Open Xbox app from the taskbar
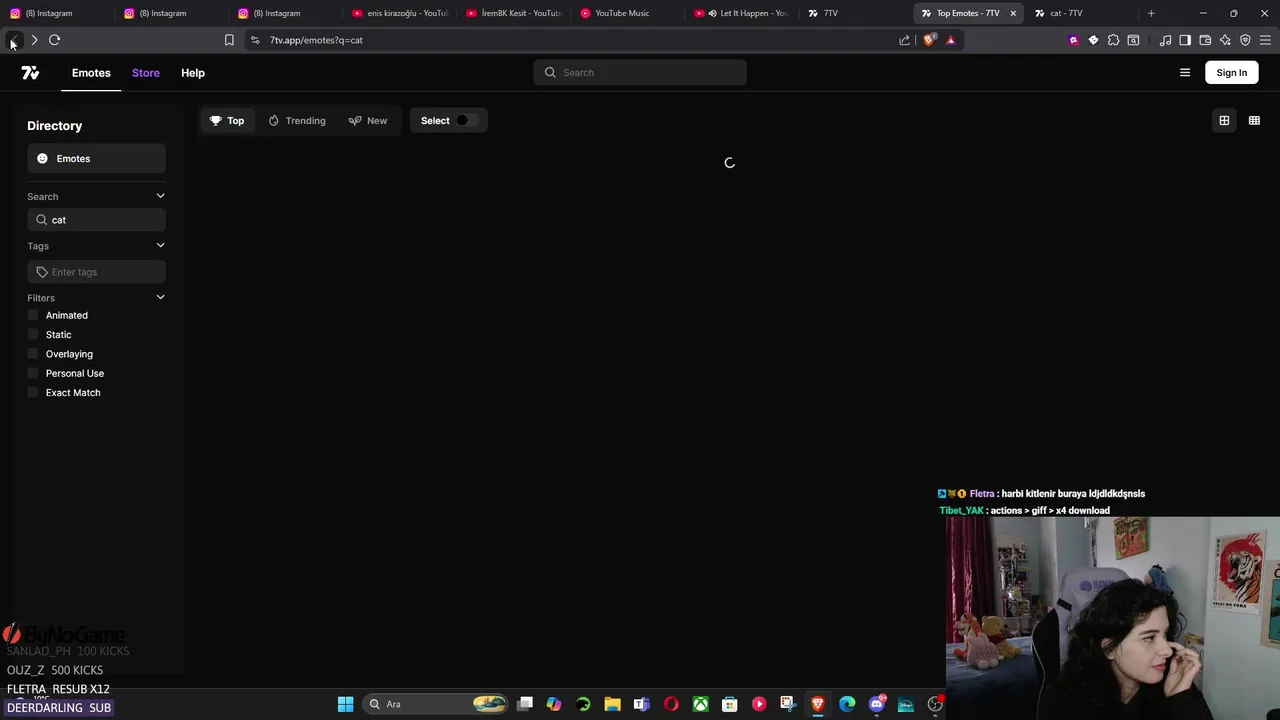1280x720 pixels. click(x=700, y=704)
